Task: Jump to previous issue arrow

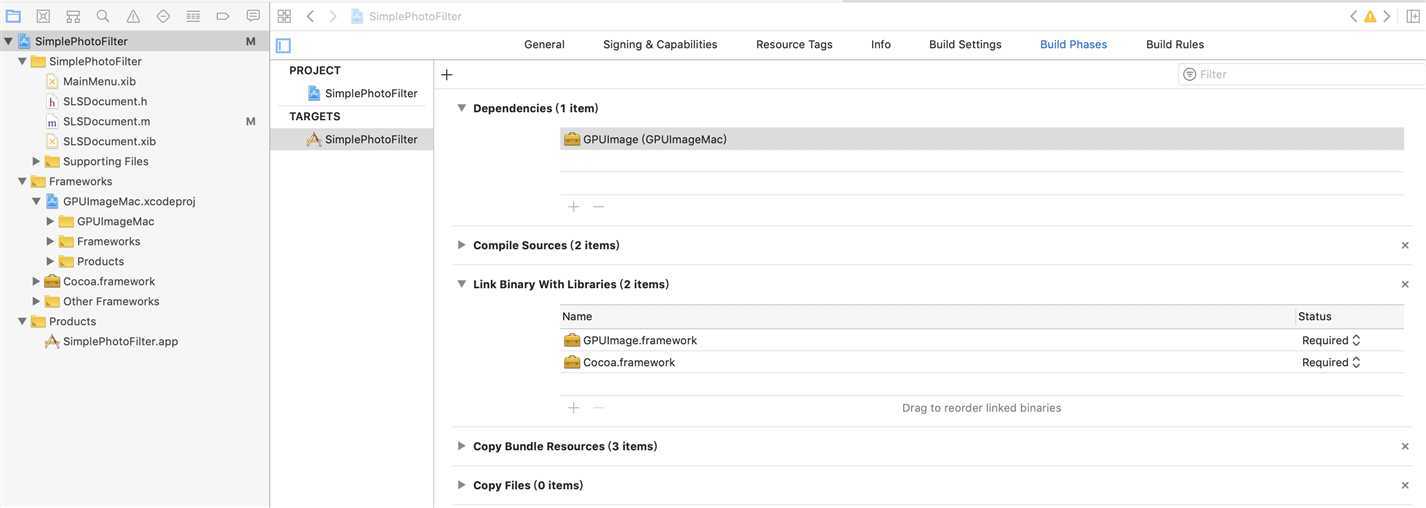Action: tap(1353, 16)
